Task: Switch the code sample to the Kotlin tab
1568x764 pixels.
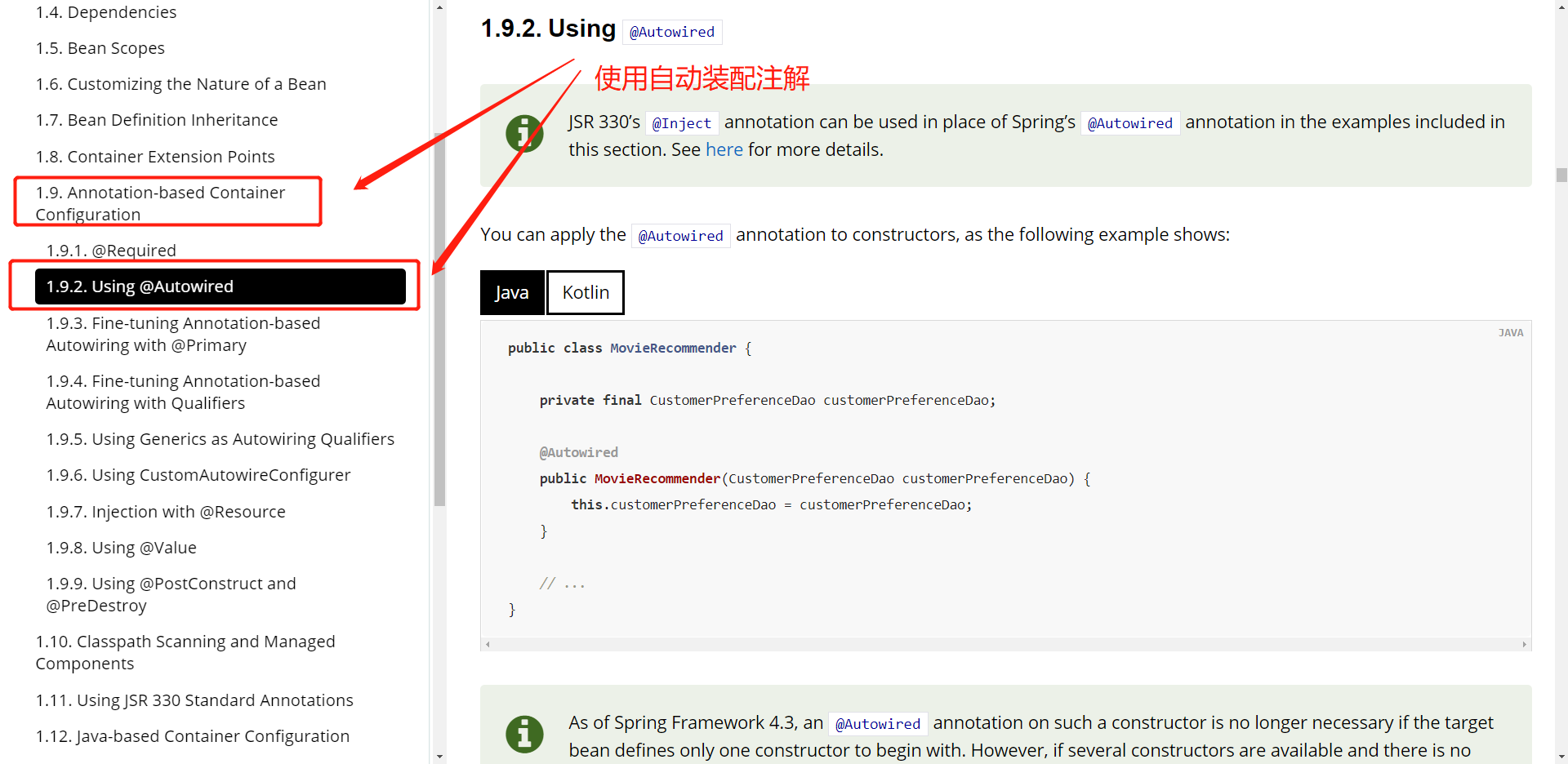Action: point(586,293)
